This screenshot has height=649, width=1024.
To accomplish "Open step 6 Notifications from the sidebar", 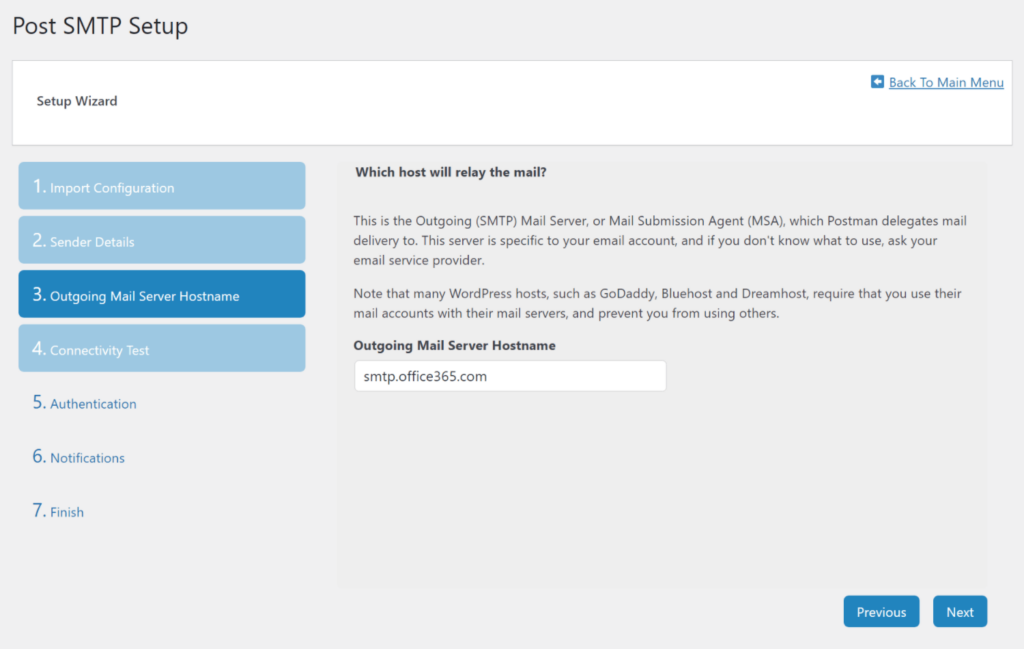I will (x=87, y=457).
